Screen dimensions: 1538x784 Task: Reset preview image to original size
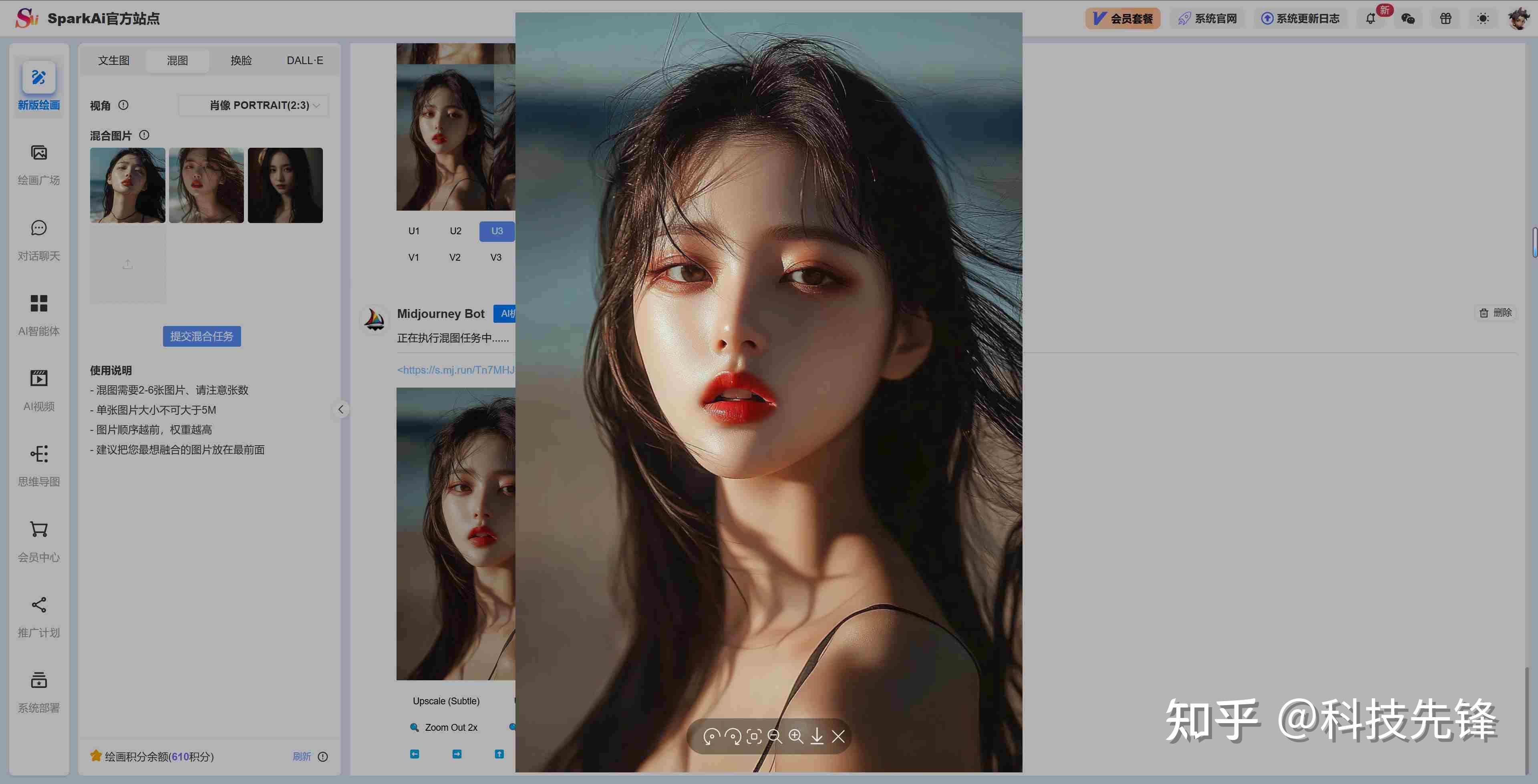tap(754, 736)
